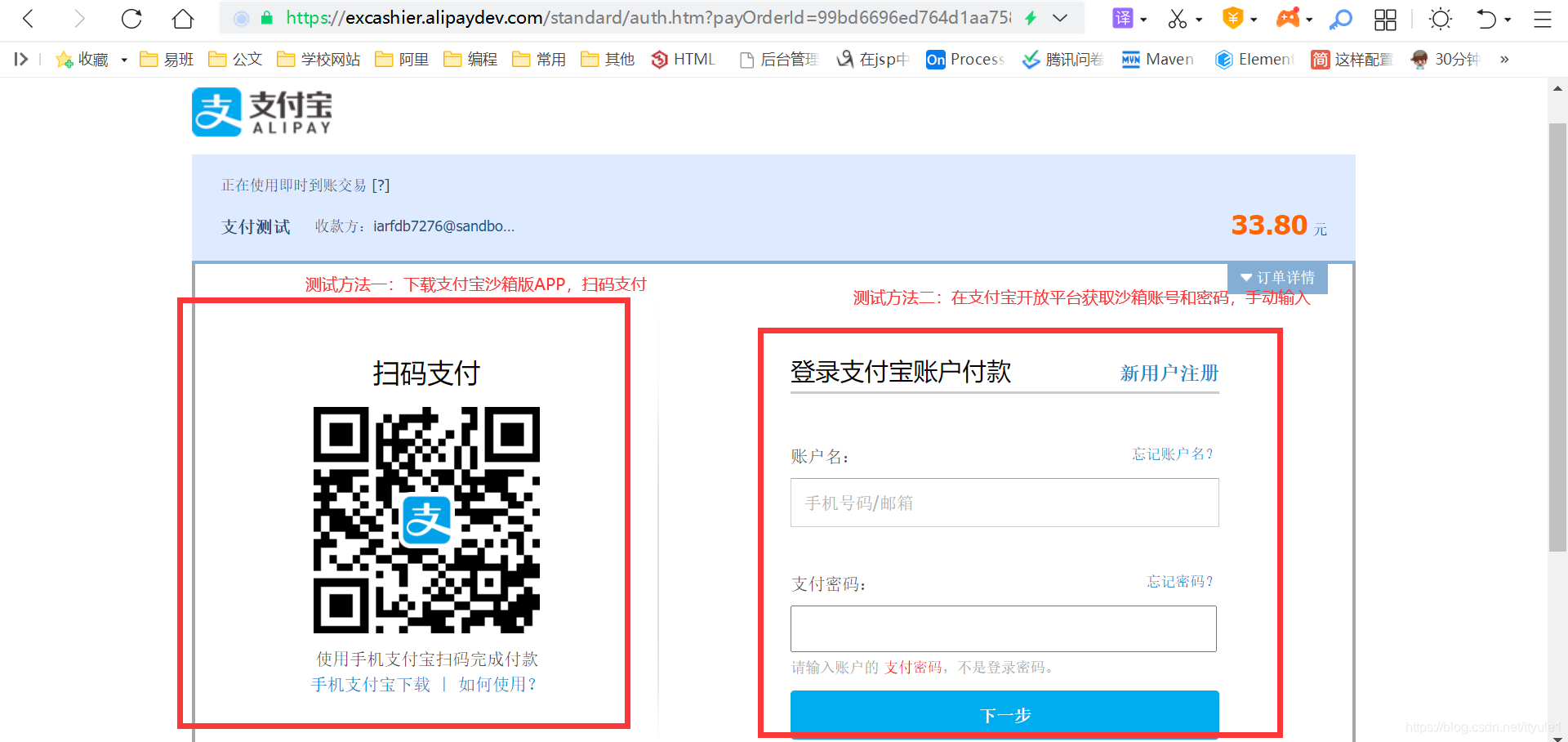Expand the address bar history dropdown

pyautogui.click(x=1060, y=18)
